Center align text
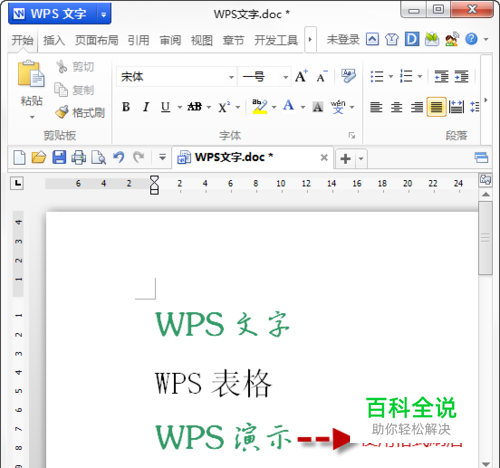This screenshot has height=468, width=500. click(x=397, y=107)
